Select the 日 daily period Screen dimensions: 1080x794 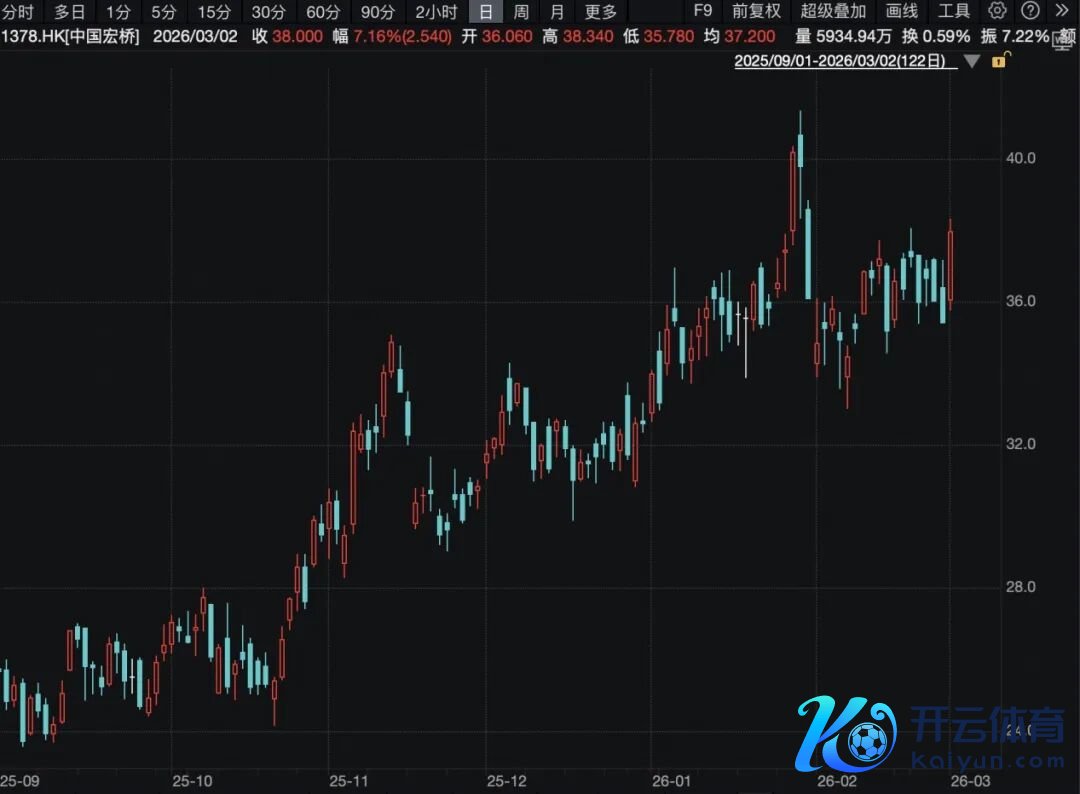tap(486, 12)
